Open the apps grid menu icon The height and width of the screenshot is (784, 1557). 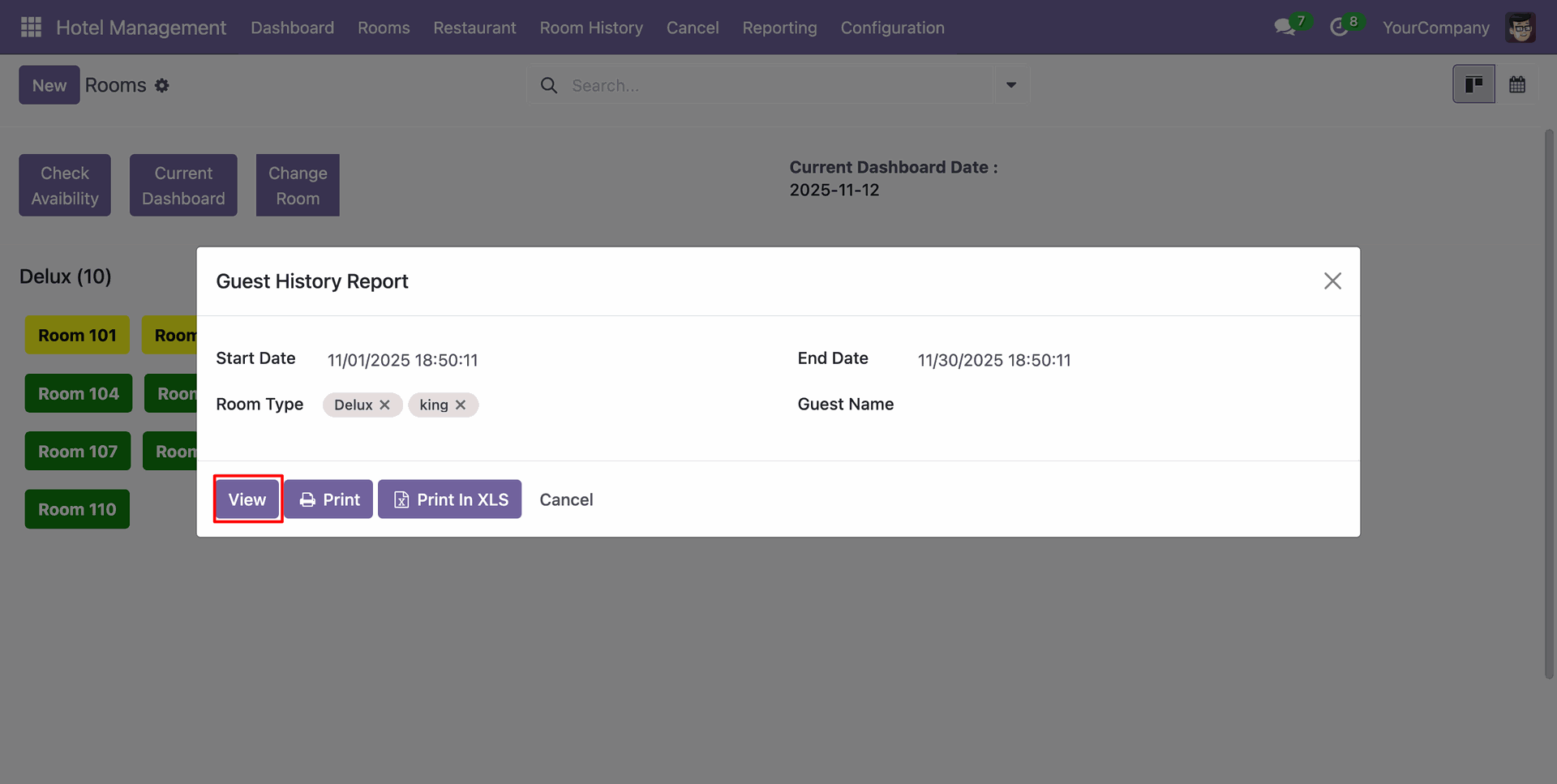point(31,28)
